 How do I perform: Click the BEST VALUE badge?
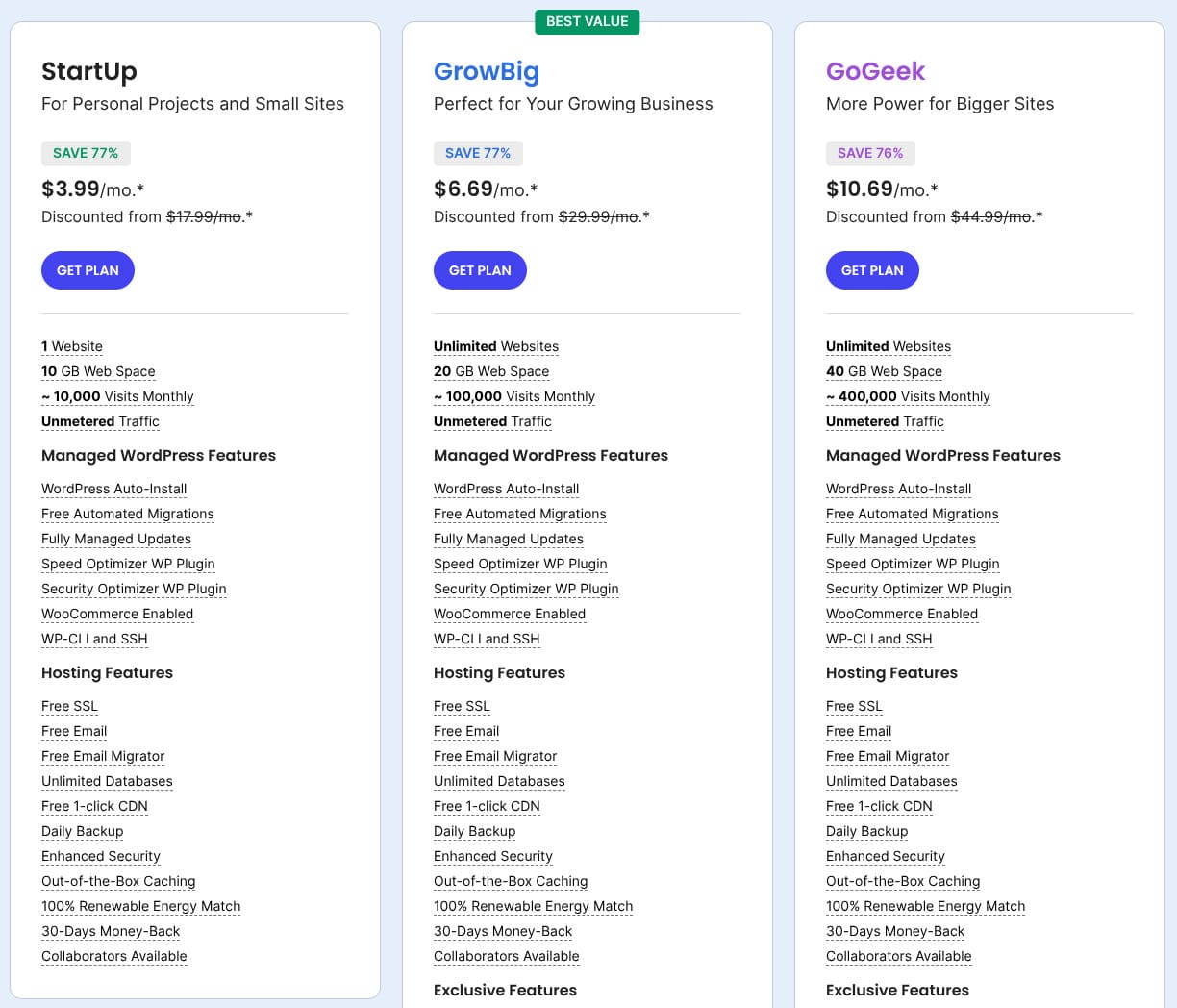(587, 21)
